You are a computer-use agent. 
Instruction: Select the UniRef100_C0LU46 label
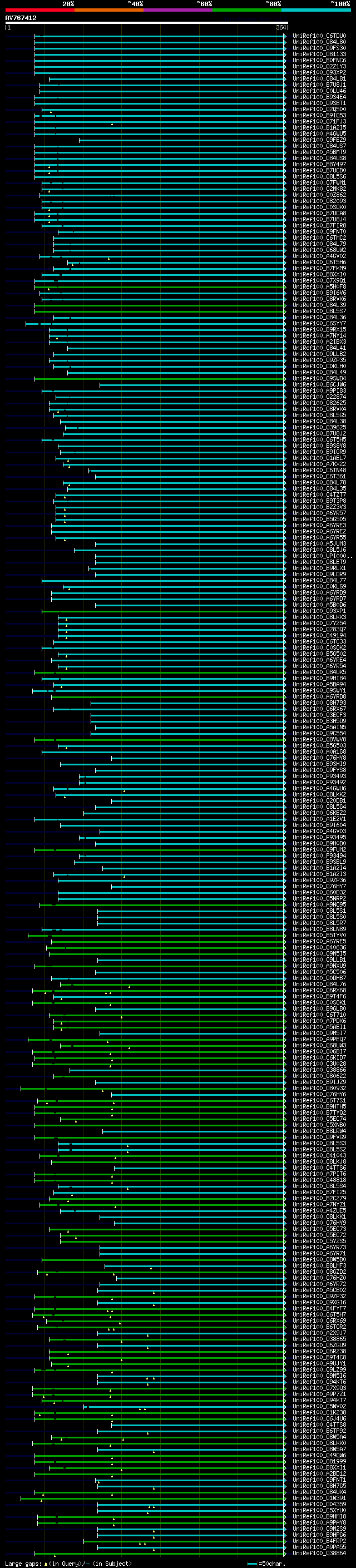click(x=319, y=91)
